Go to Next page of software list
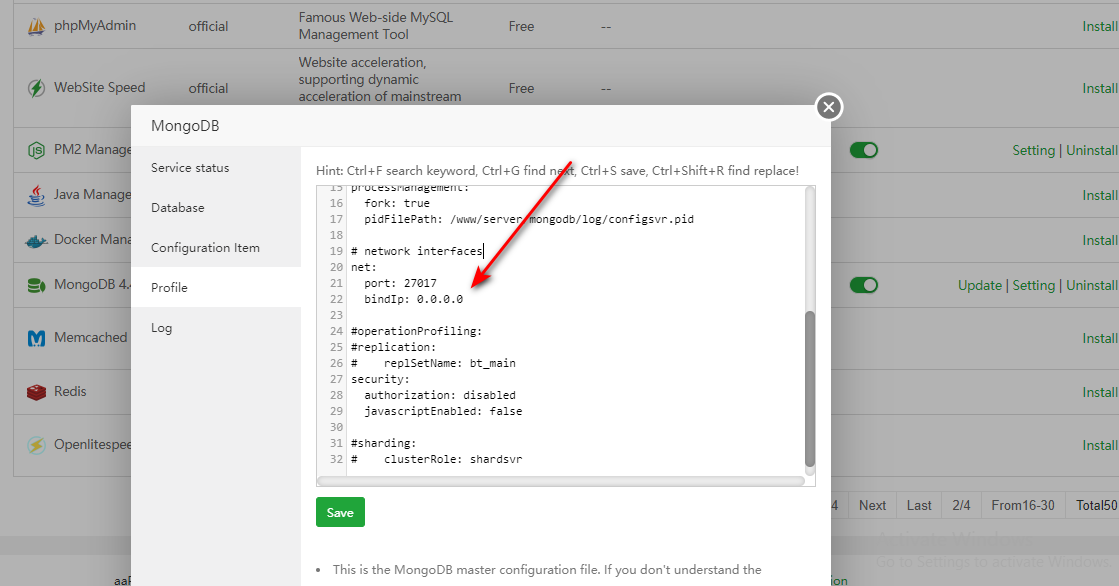The width and height of the screenshot is (1119, 586). [872, 505]
